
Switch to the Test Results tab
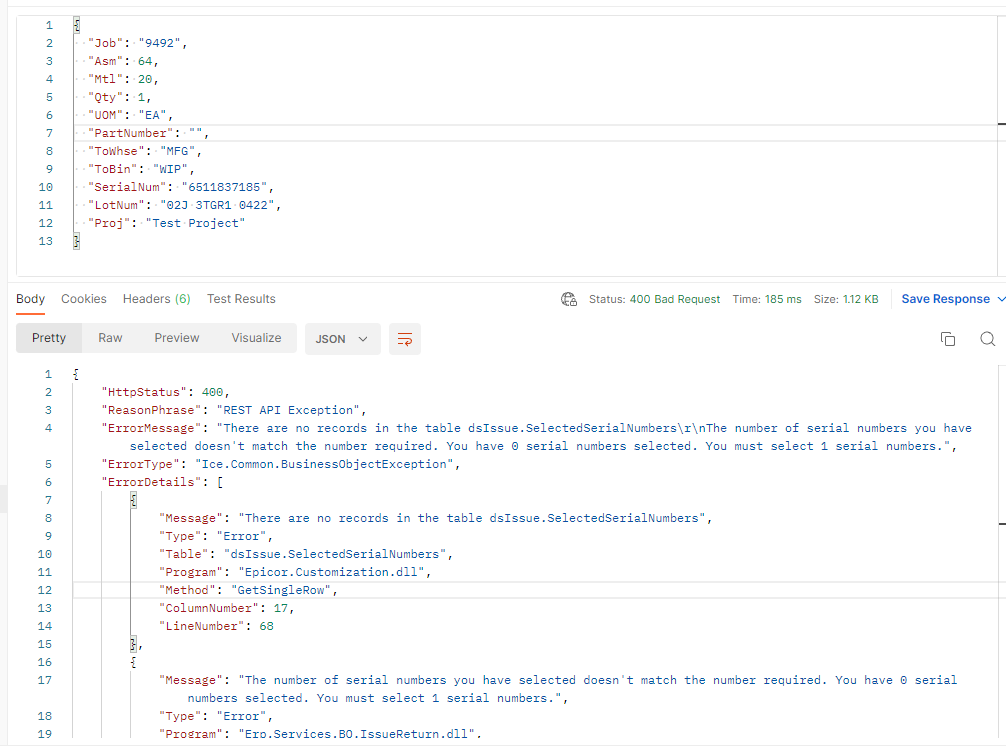(x=241, y=299)
